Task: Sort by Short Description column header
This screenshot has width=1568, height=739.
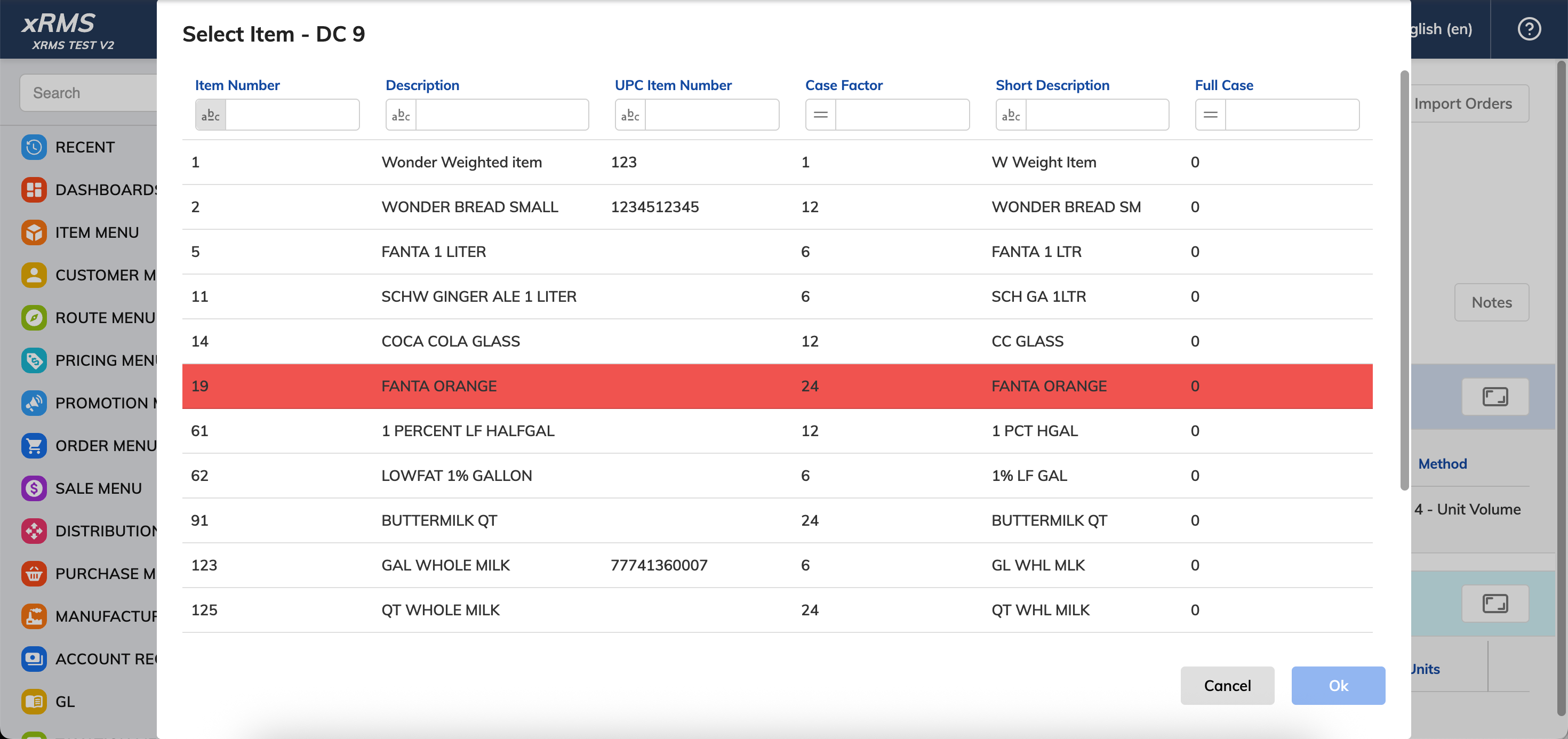Action: pos(1052,85)
